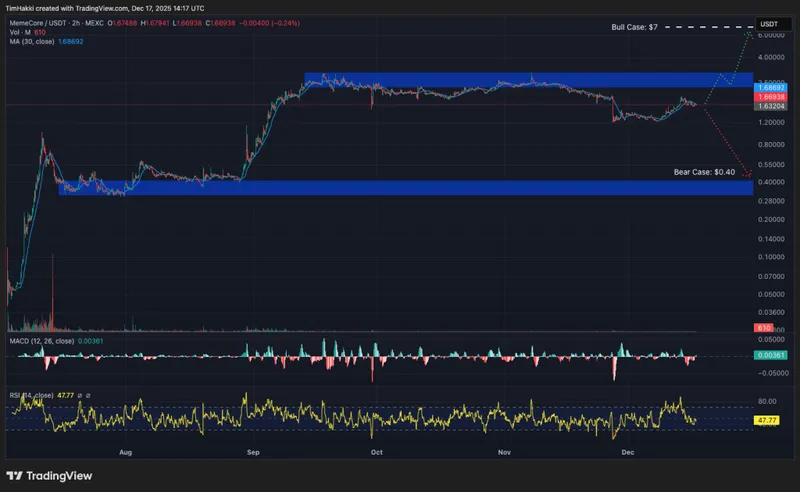Click the Sep label on the time axis
Image resolution: width=800 pixels, height=492 pixels.
click(253, 452)
